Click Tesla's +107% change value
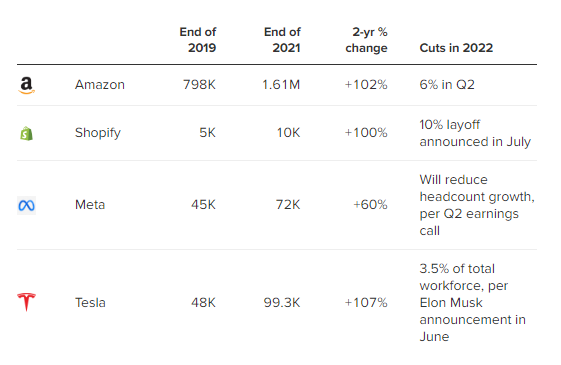 pos(366,303)
